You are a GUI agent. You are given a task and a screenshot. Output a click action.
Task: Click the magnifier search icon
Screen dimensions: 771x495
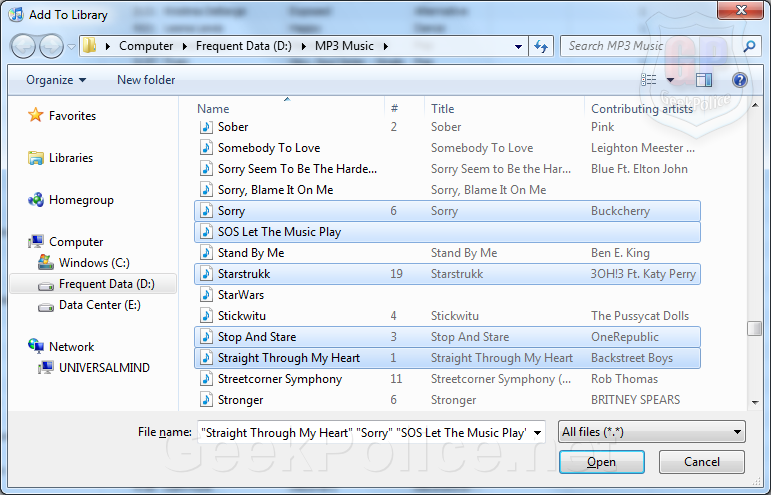pyautogui.click(x=749, y=46)
